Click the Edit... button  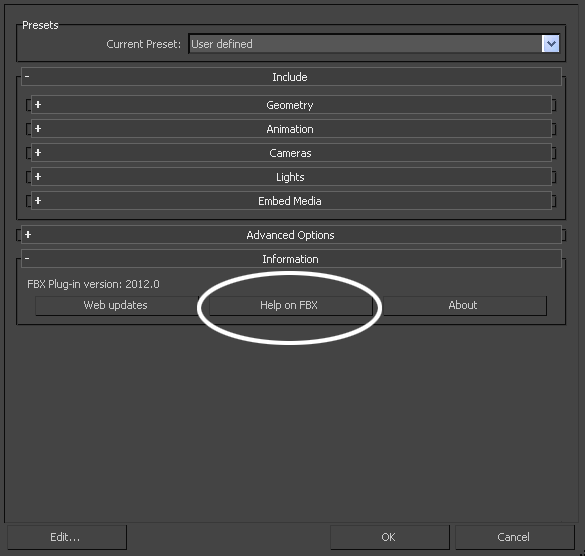pos(66,537)
